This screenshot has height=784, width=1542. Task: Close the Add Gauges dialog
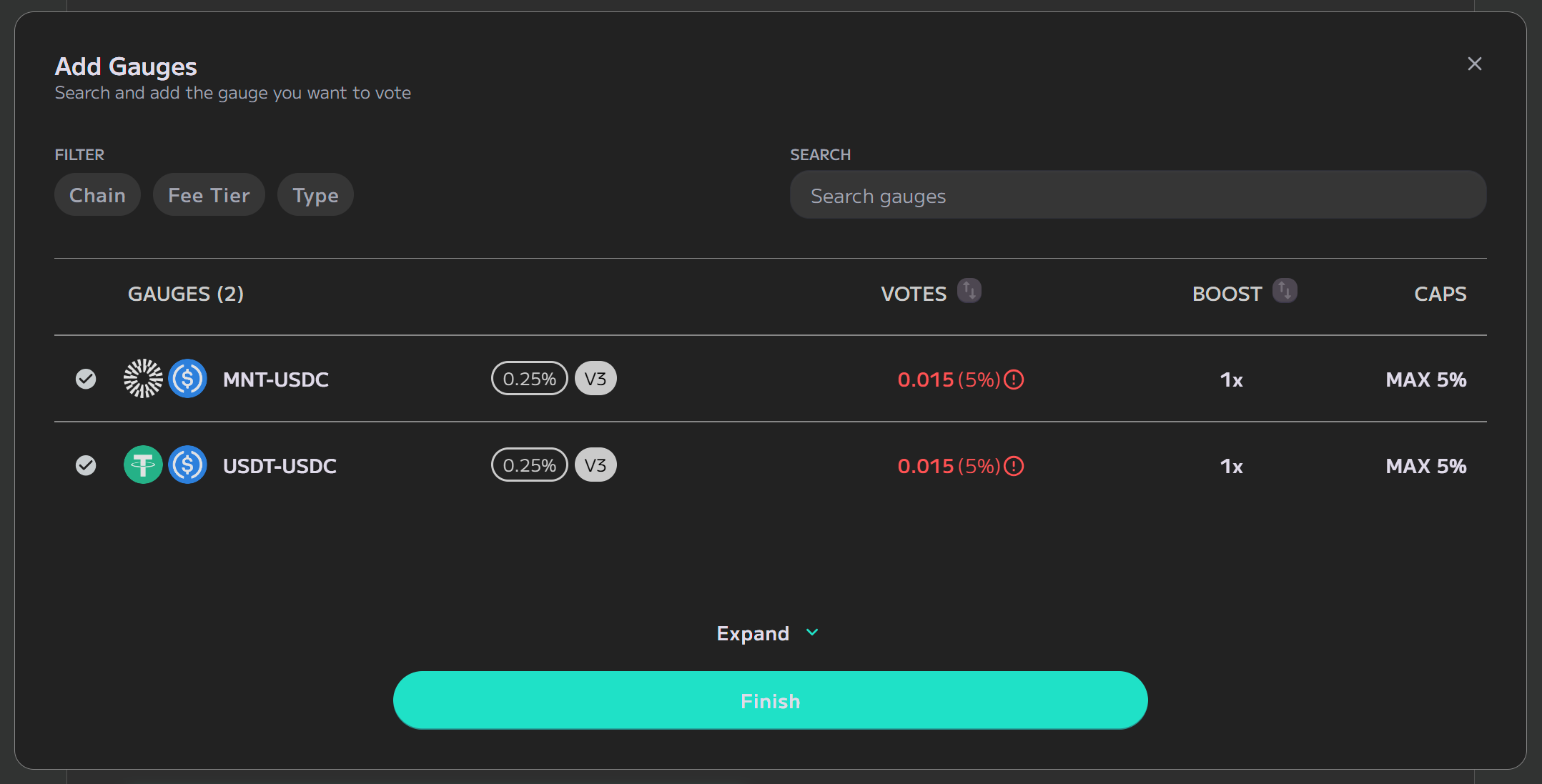[1474, 64]
